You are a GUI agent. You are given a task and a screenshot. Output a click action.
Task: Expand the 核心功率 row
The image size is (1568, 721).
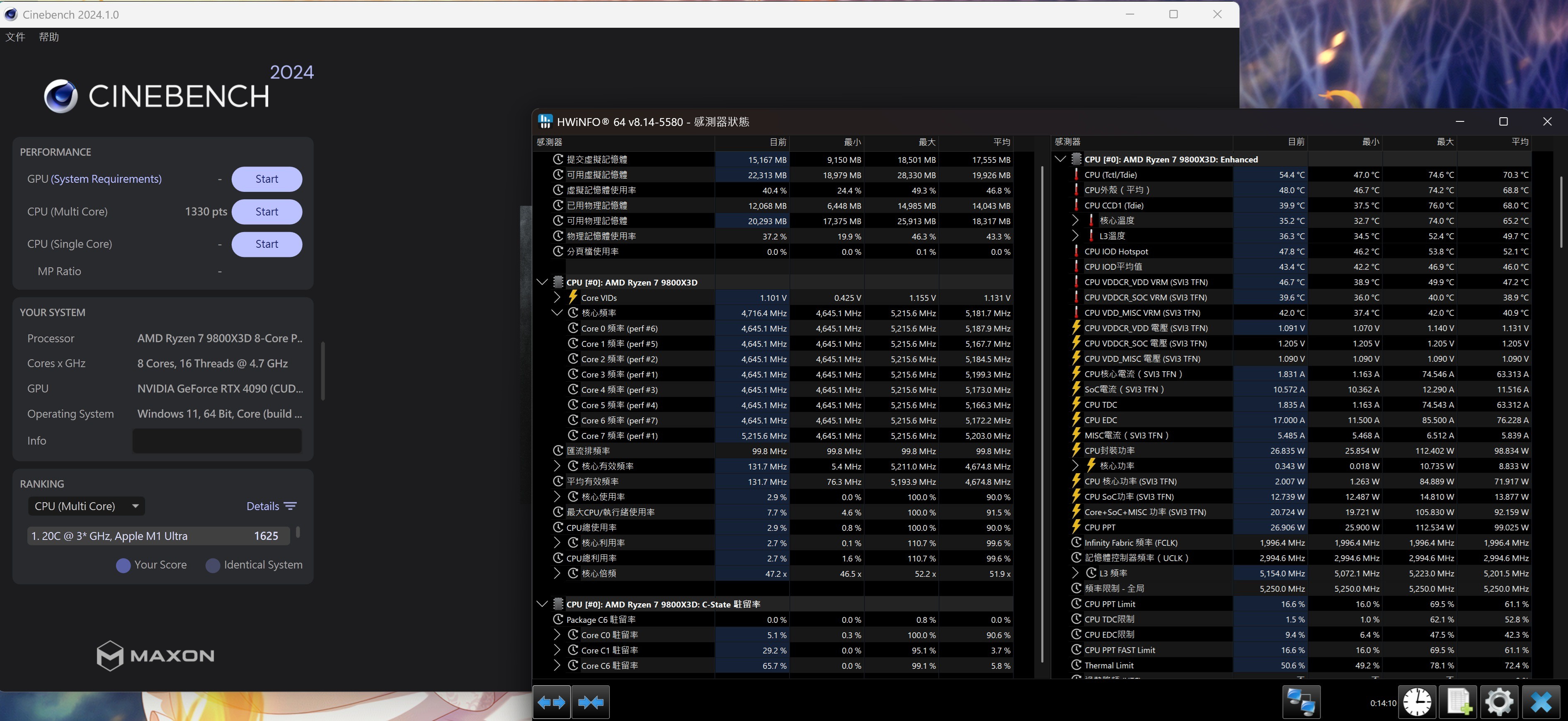[1075, 466]
